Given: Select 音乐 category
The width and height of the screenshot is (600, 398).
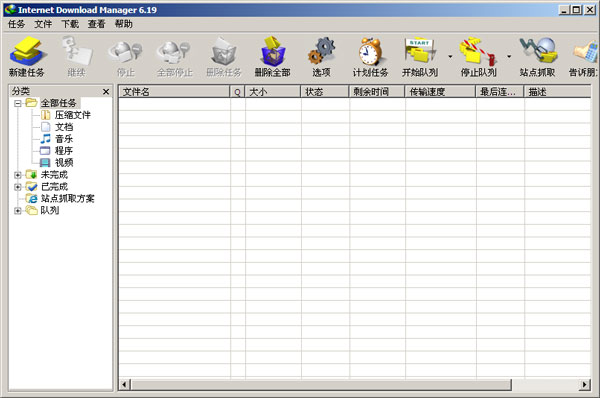Looking at the screenshot, I should (x=64, y=139).
